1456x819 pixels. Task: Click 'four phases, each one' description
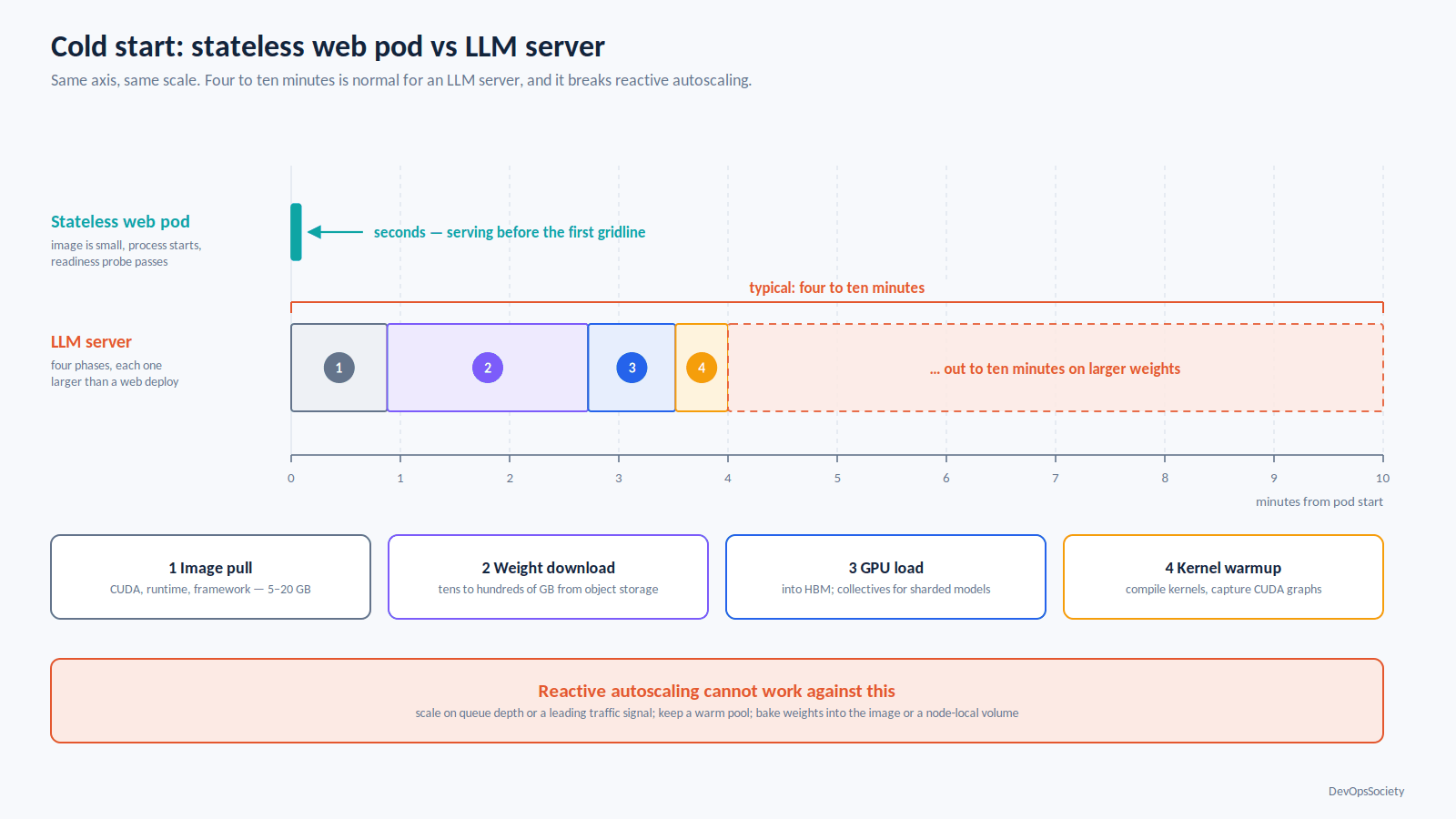tap(106, 366)
